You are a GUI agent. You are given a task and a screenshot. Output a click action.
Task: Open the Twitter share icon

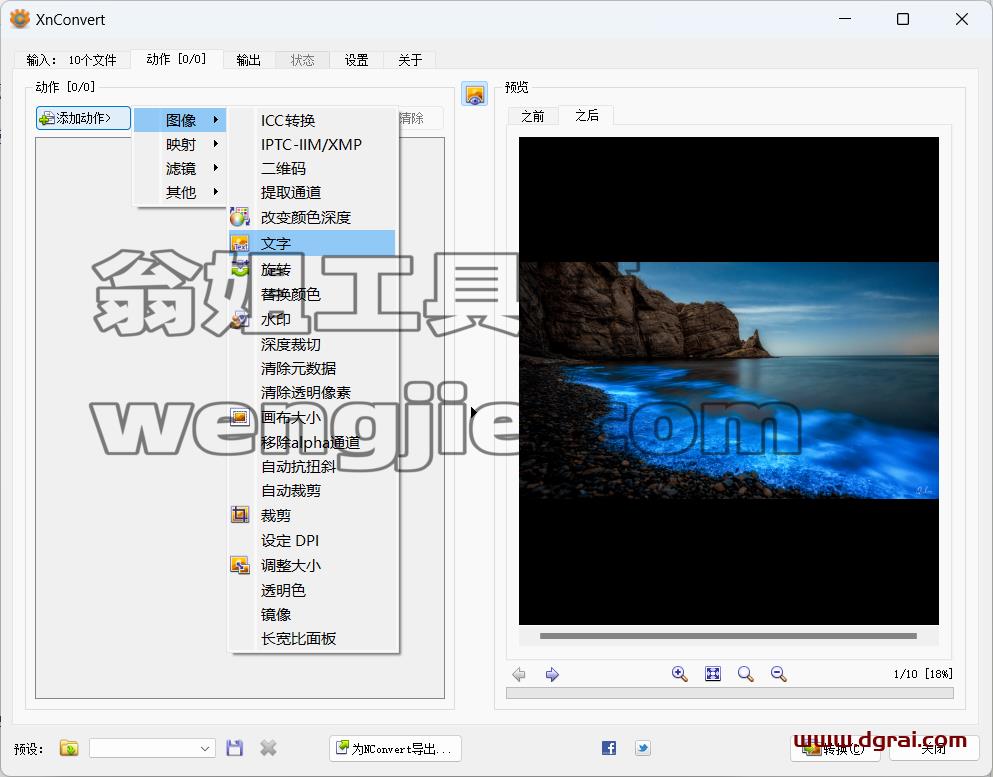[643, 748]
